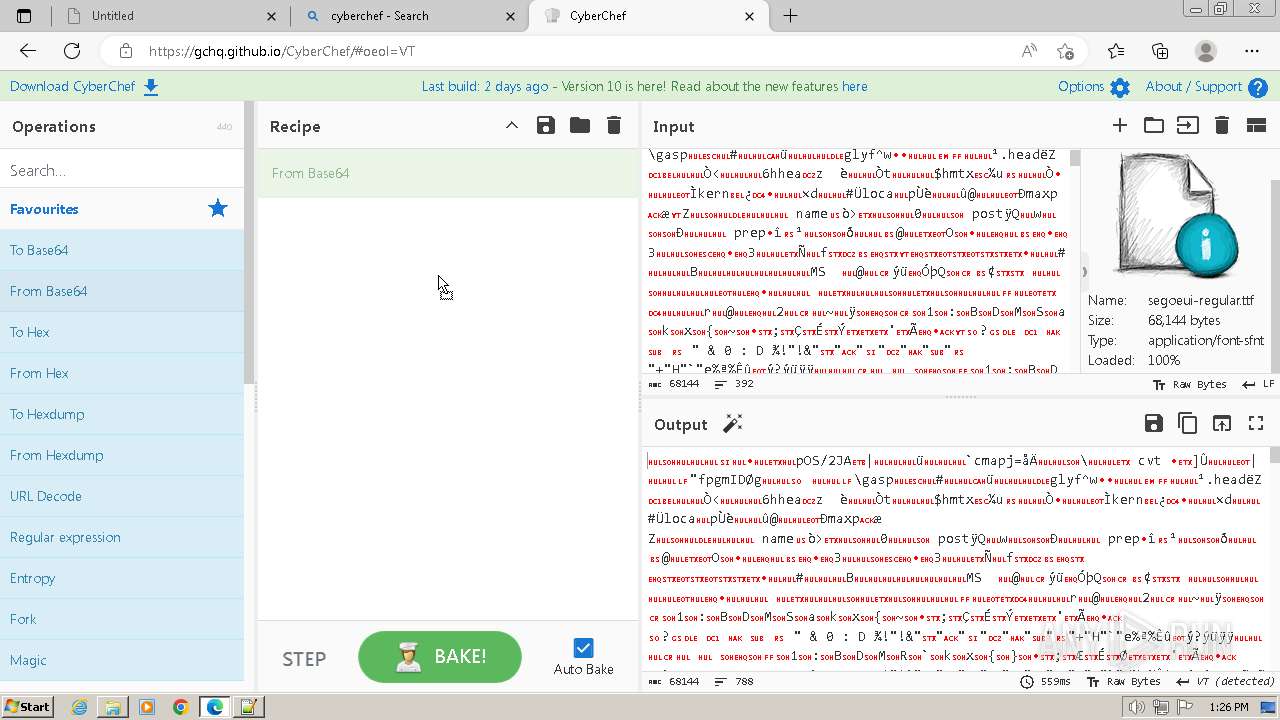1280x720 pixels.
Task: Open the output end-of-line VT (detected) dropdown
Action: 1226,681
